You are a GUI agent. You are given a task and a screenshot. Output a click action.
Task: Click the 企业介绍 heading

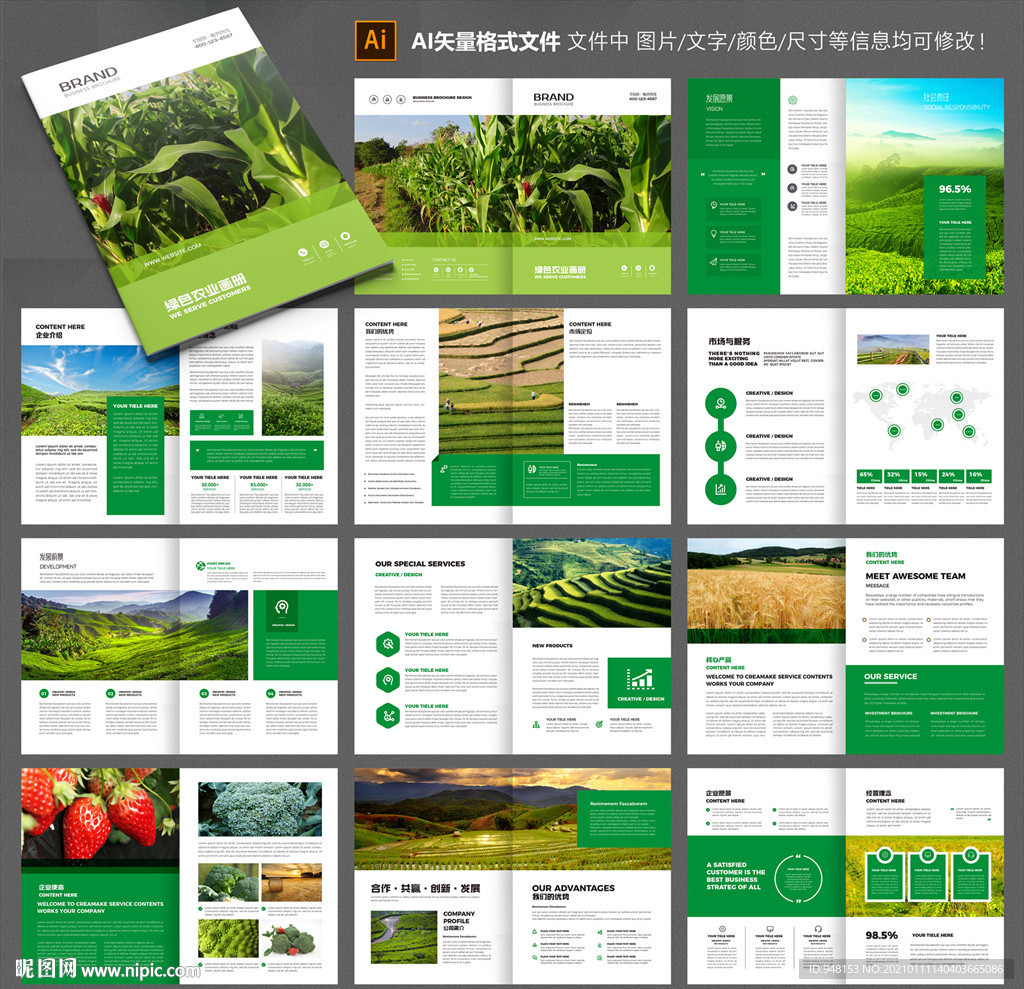tap(49, 335)
